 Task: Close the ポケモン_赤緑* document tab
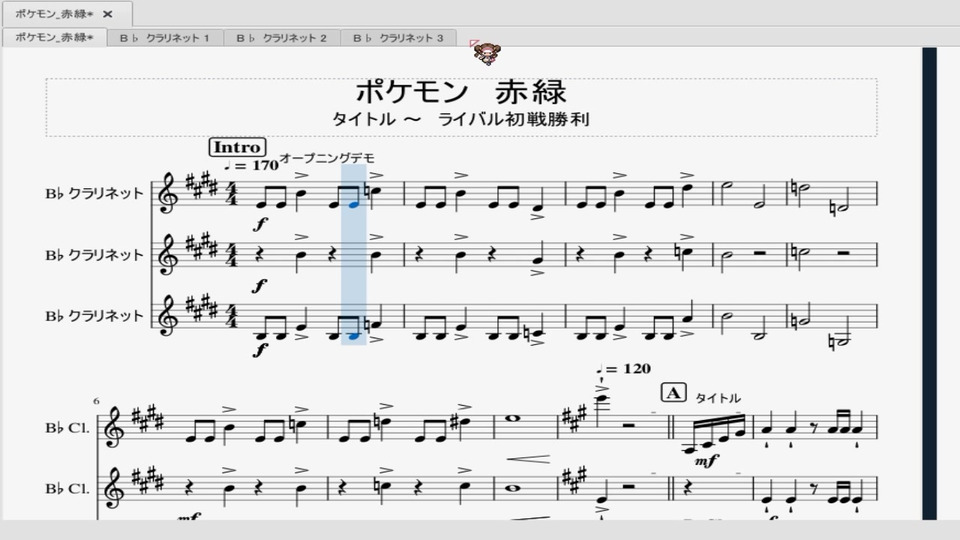108,13
